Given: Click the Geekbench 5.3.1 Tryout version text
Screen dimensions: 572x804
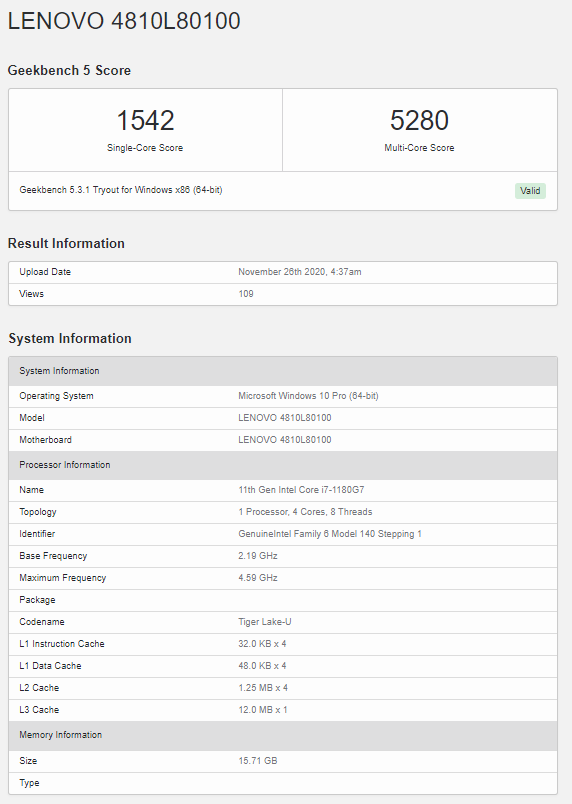Looking at the screenshot, I should pyautogui.click(x=121, y=190).
